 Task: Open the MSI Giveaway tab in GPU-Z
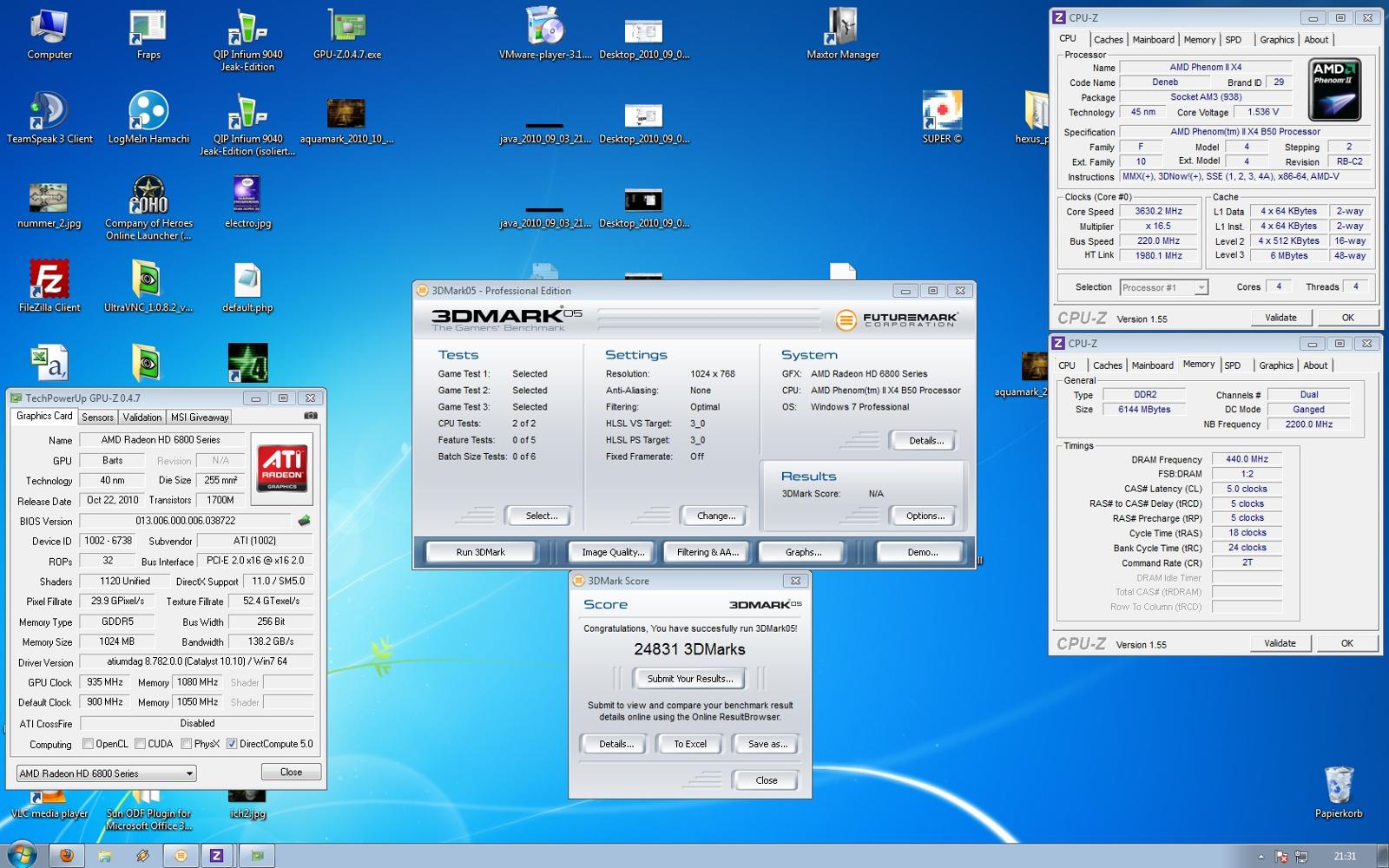point(200,418)
